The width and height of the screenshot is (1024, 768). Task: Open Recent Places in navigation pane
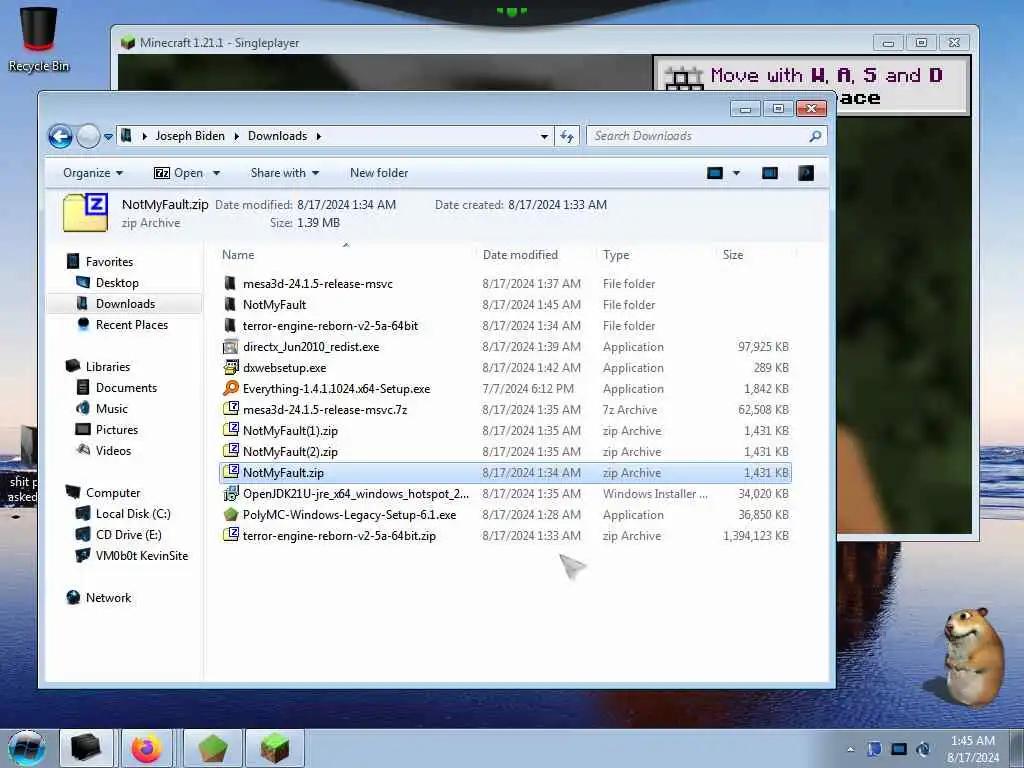123,325
